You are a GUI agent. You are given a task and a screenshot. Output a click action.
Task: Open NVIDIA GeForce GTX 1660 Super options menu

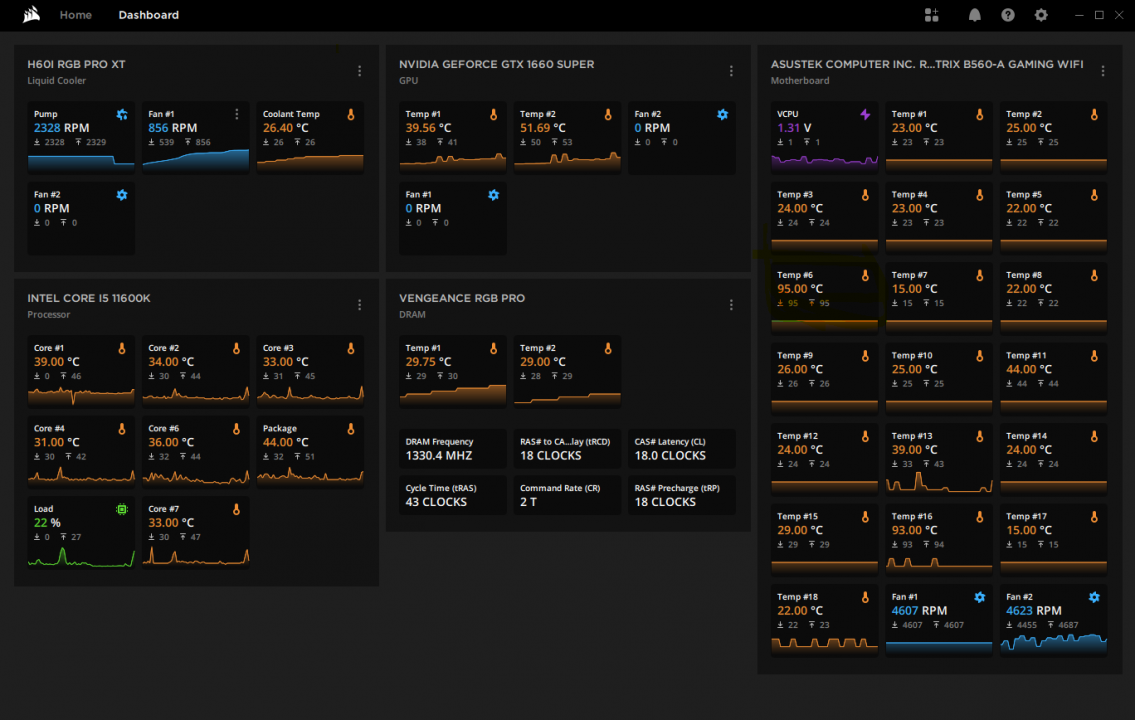tap(731, 71)
